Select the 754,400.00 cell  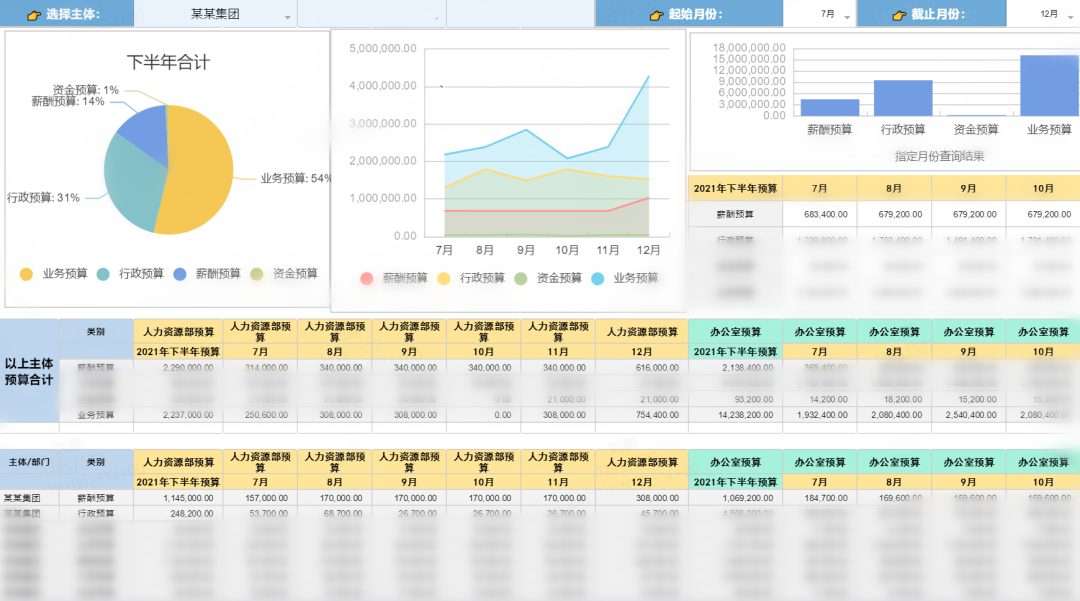pyautogui.click(x=642, y=415)
